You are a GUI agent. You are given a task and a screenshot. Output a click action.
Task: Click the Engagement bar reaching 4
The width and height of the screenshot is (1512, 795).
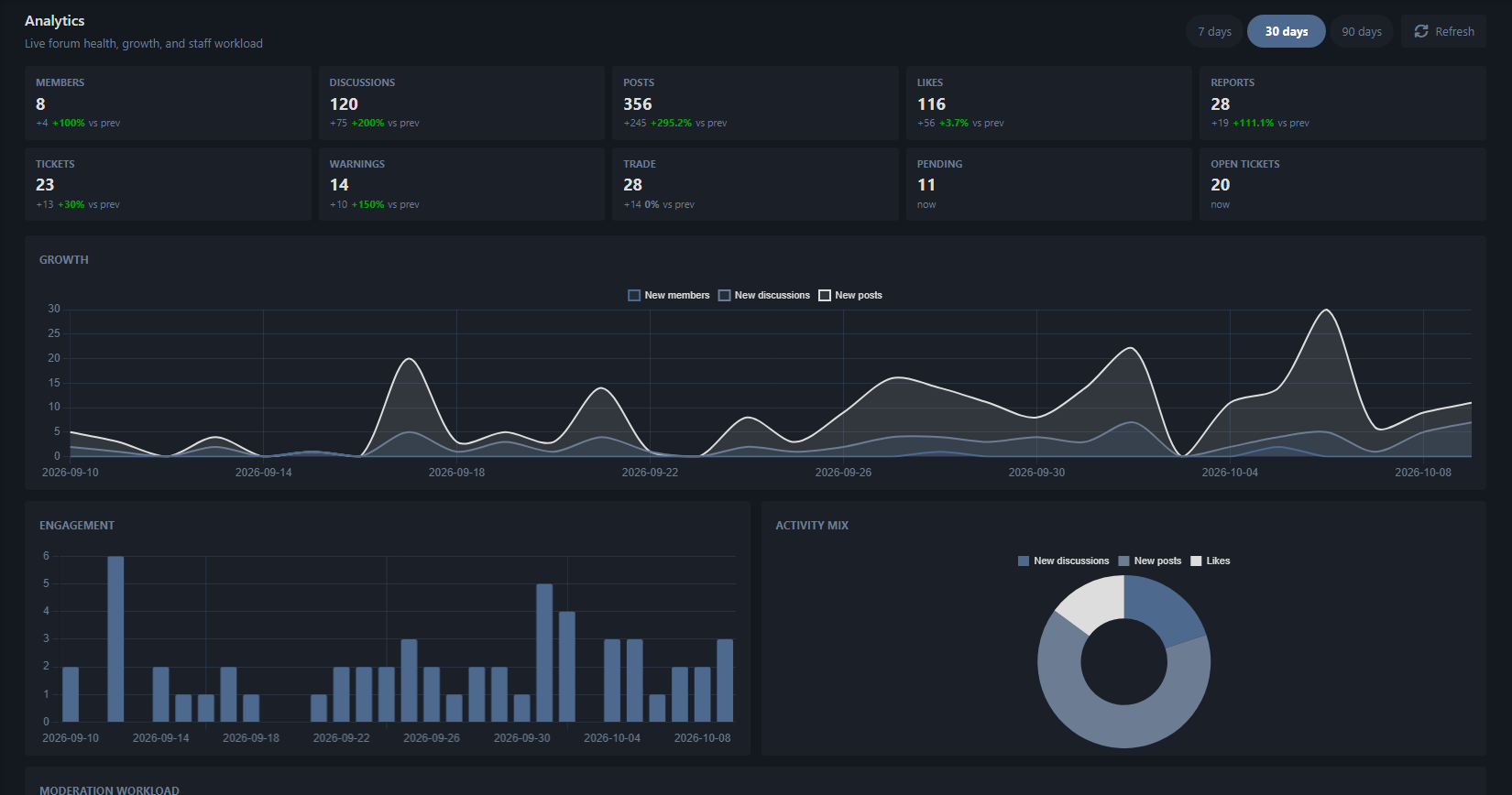[566, 666]
